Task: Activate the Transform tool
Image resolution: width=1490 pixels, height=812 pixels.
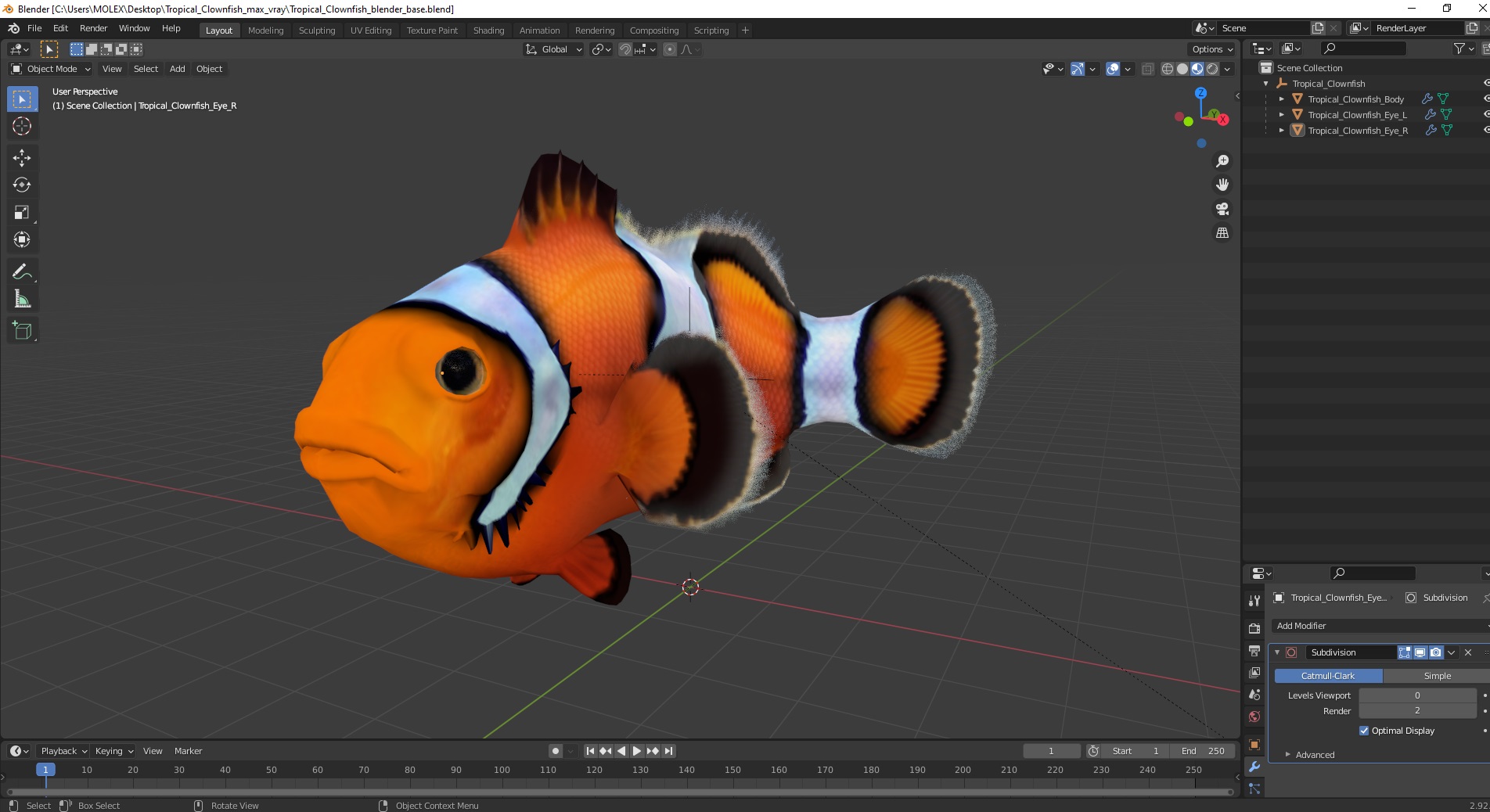Action: tap(22, 239)
